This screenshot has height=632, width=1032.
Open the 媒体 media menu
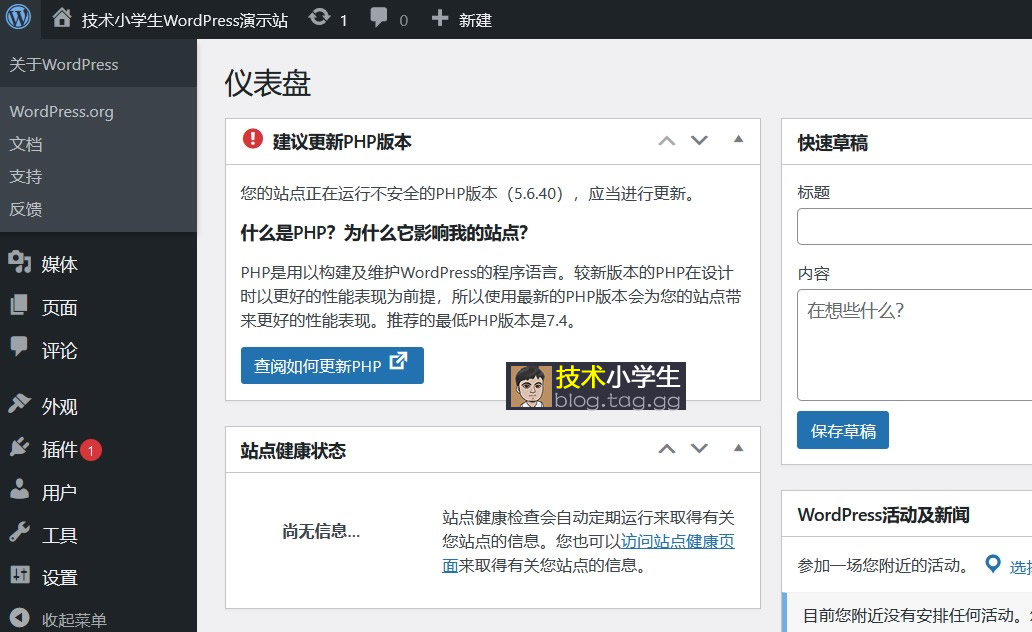pyautogui.click(x=59, y=265)
